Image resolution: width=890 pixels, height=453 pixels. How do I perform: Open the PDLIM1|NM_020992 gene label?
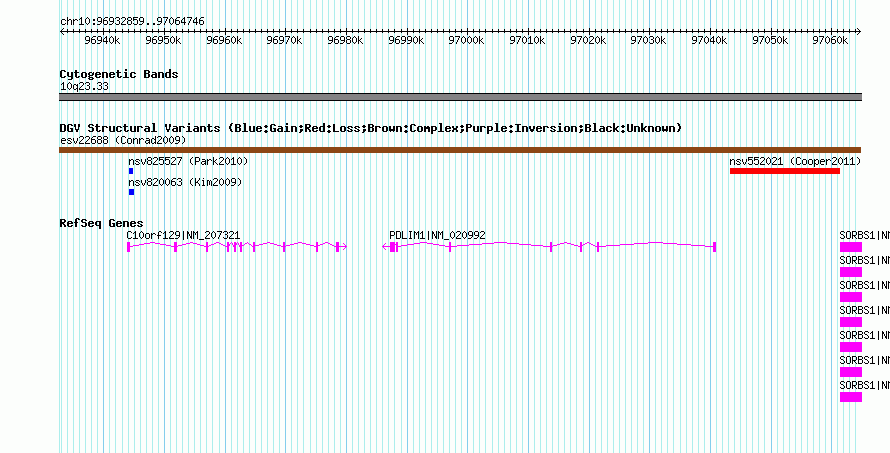click(437, 235)
